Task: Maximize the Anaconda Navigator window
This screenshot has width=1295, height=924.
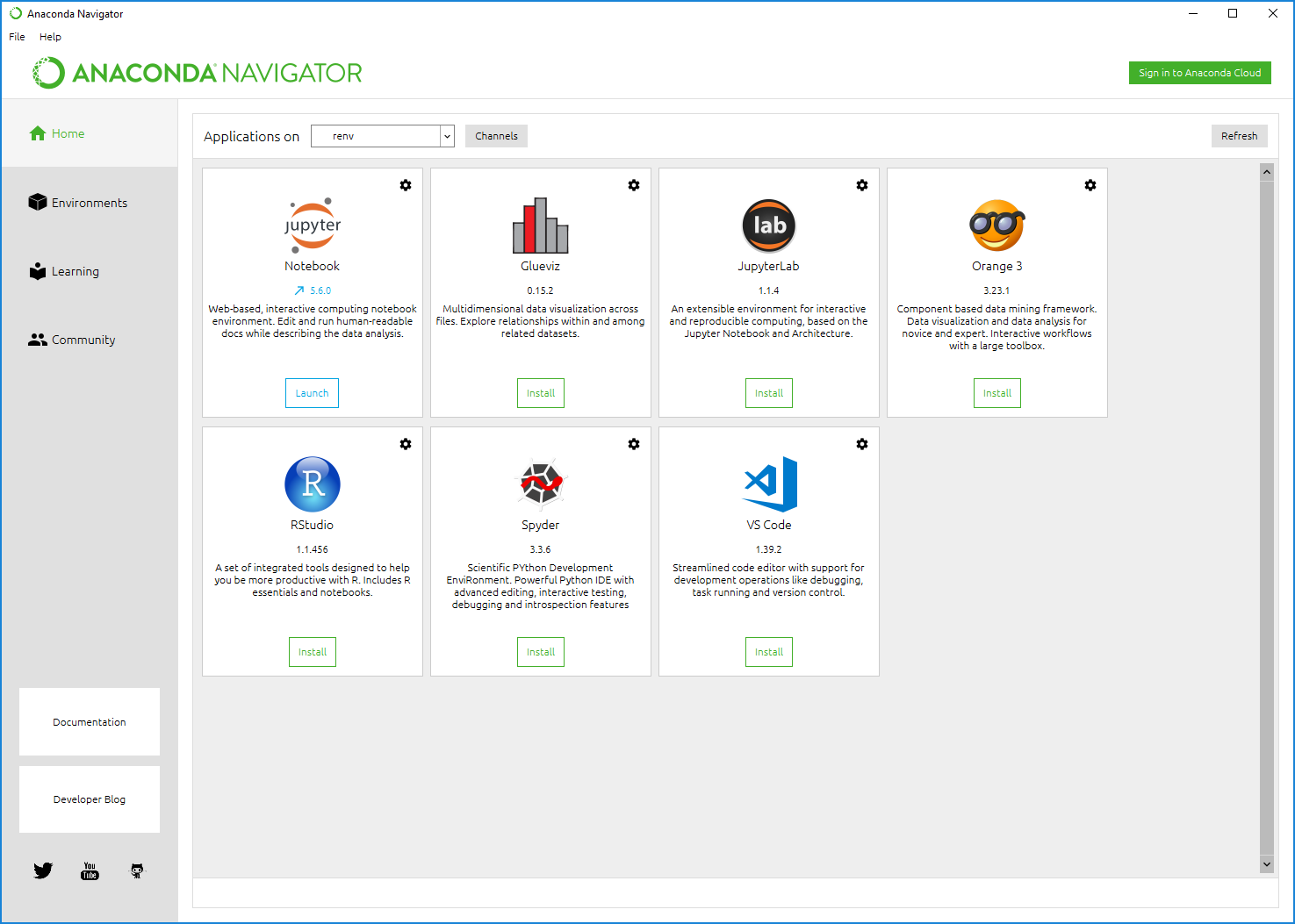Action: coord(1233,13)
